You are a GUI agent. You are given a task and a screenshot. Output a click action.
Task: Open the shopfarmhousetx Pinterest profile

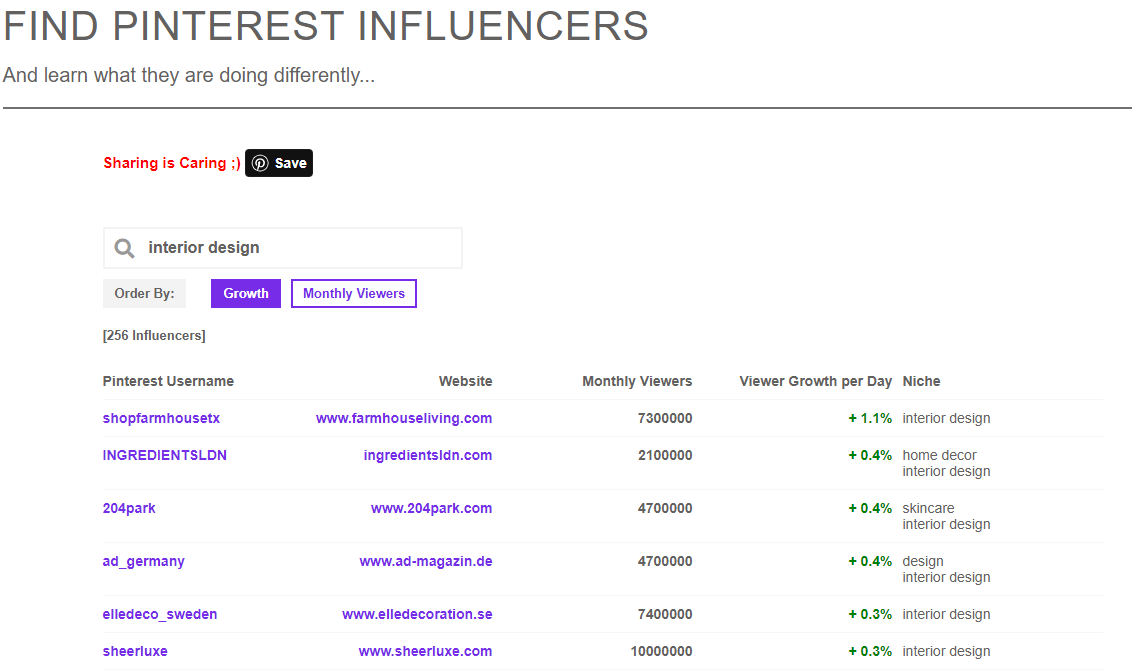tap(161, 418)
